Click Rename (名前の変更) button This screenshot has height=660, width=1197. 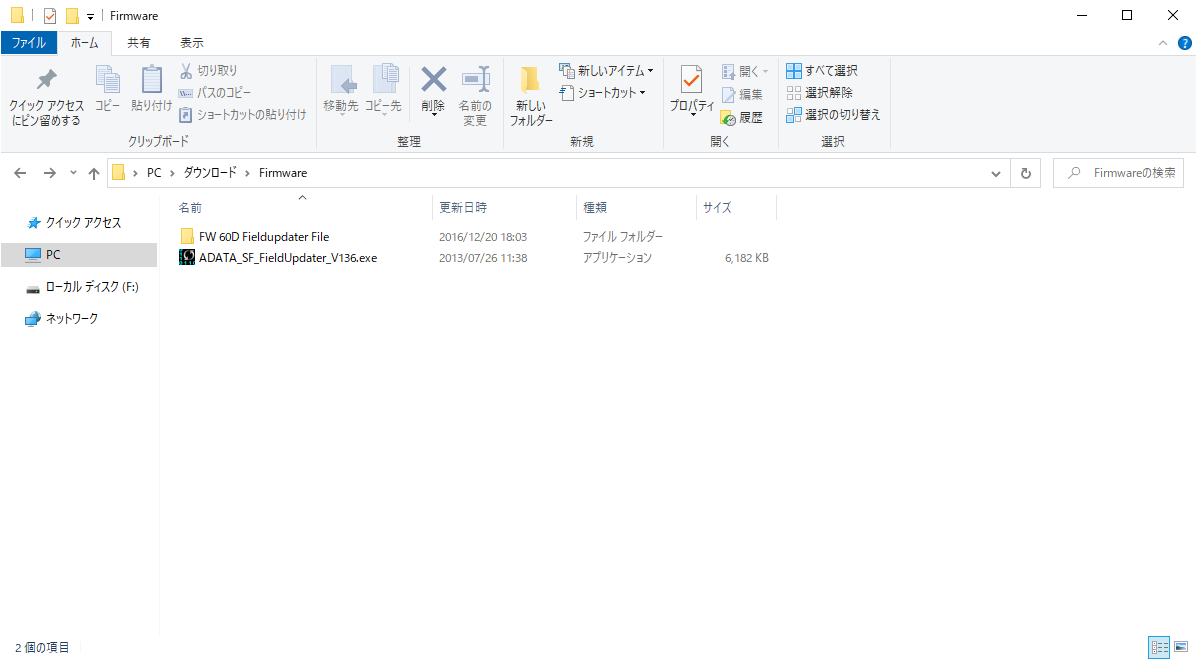(x=475, y=96)
